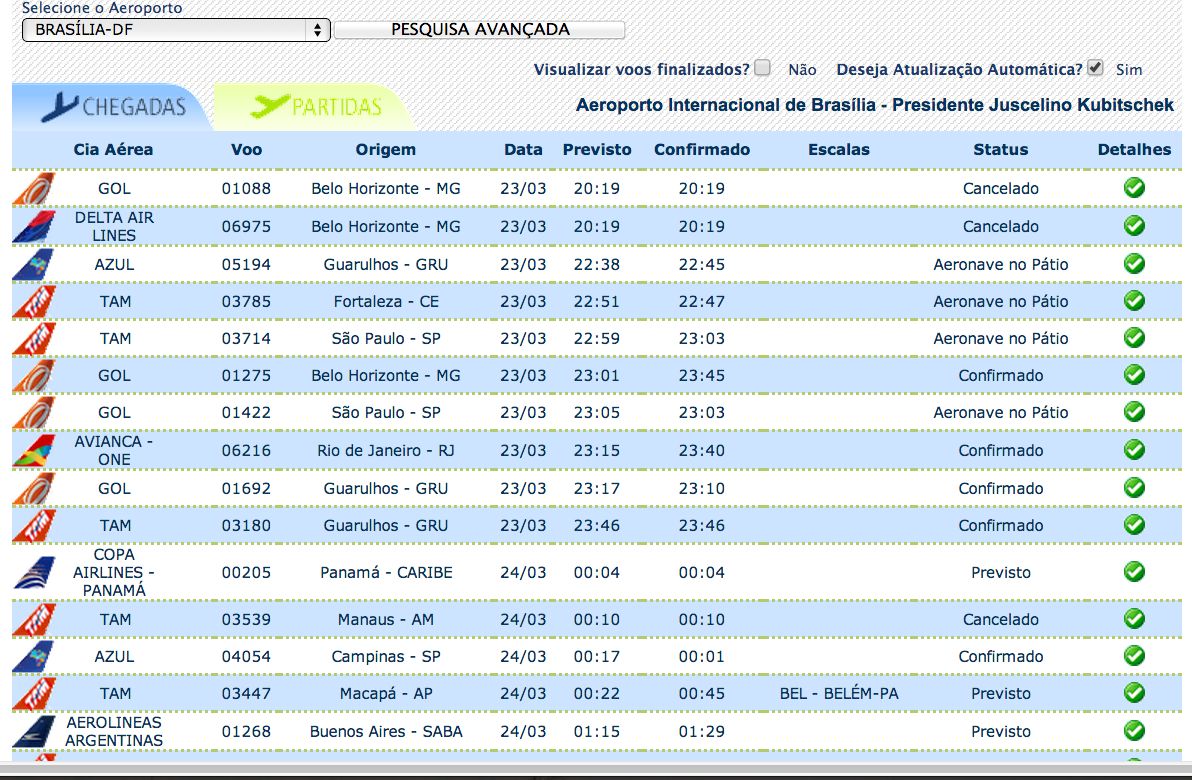Image resolution: width=1192 pixels, height=780 pixels.
Task: Open details checkmark for Copa flight 00205
Action: coord(1134,572)
